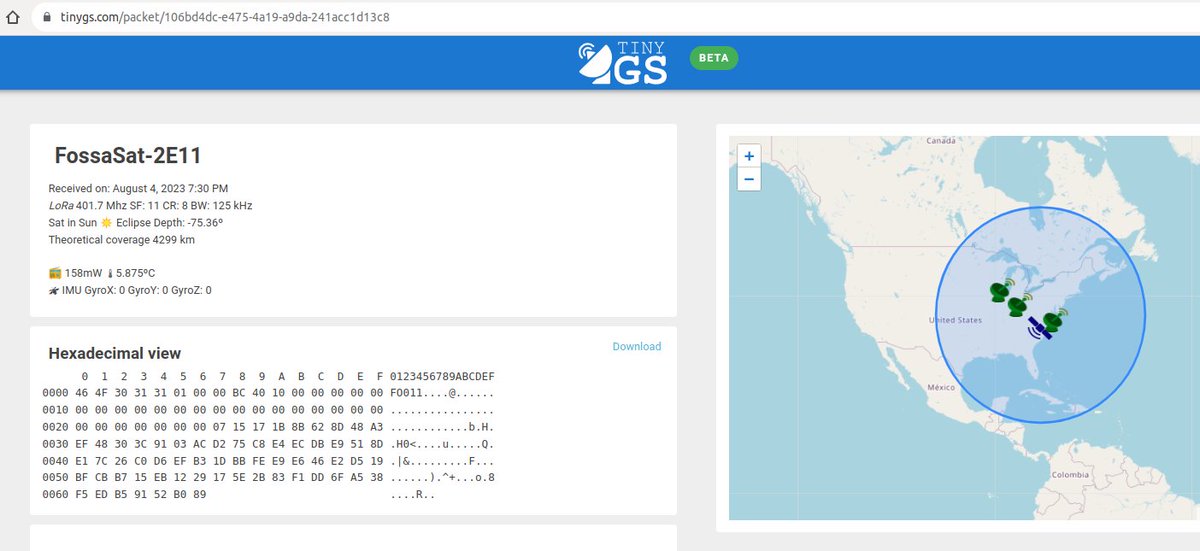This screenshot has height=551, width=1200.
Task: Zoom out the map with minus button
Action: (x=749, y=180)
